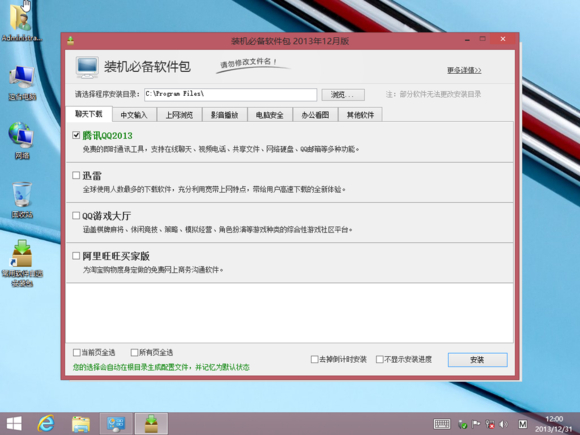Screen dimensions: 580x435
Task: Open the 更多详情>> link
Action: click(464, 70)
